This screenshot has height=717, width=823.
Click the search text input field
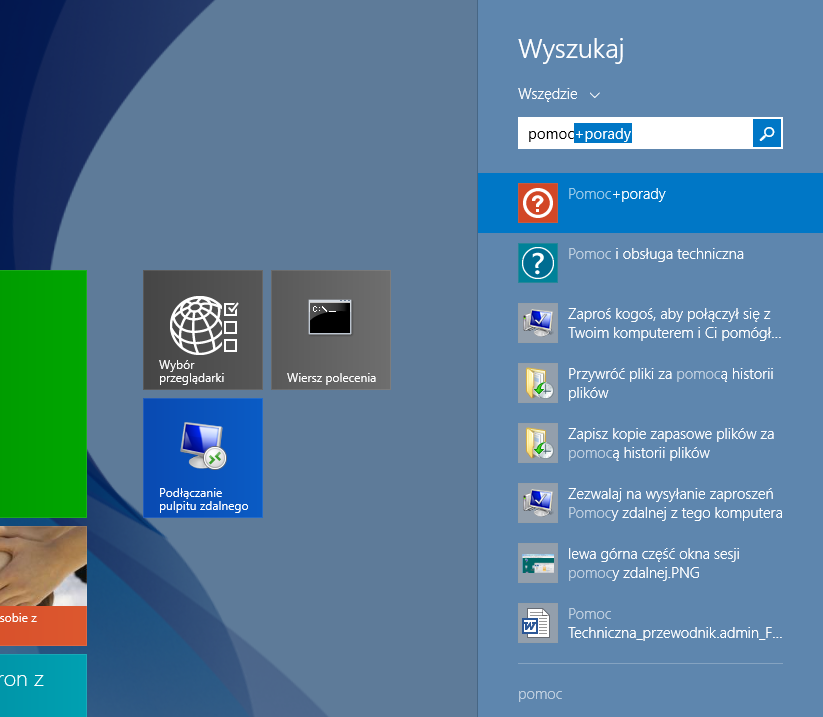(x=634, y=134)
